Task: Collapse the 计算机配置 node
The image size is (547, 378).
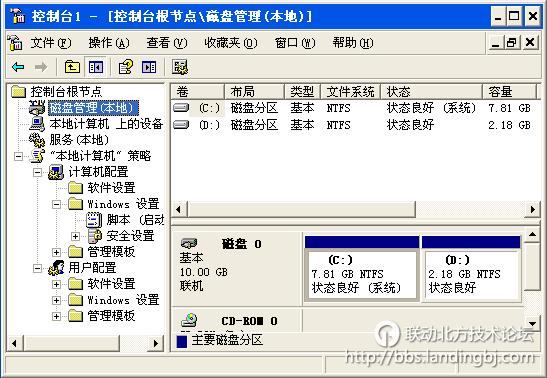Action: [37, 172]
